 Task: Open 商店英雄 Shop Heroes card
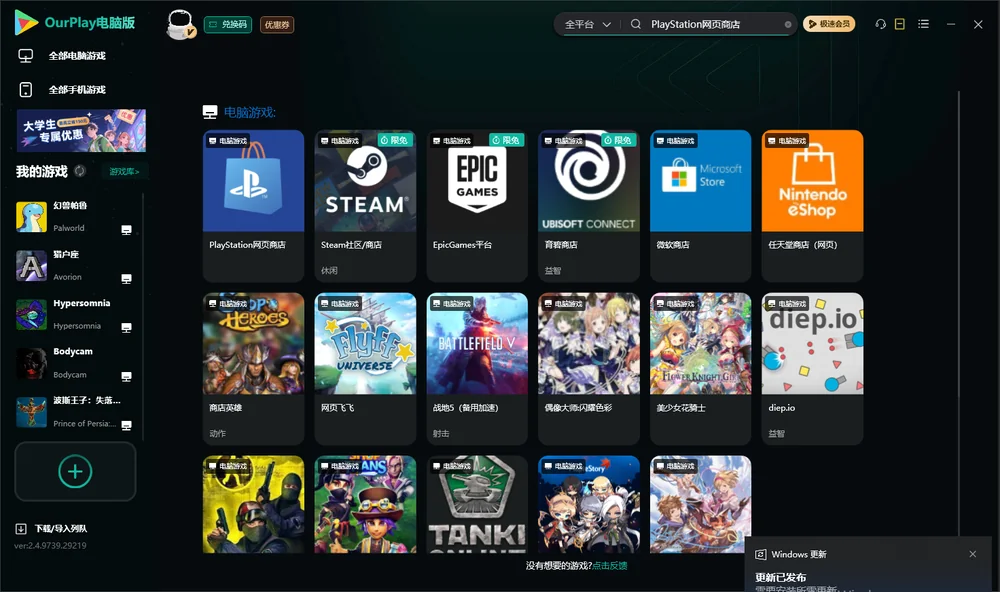coord(253,369)
